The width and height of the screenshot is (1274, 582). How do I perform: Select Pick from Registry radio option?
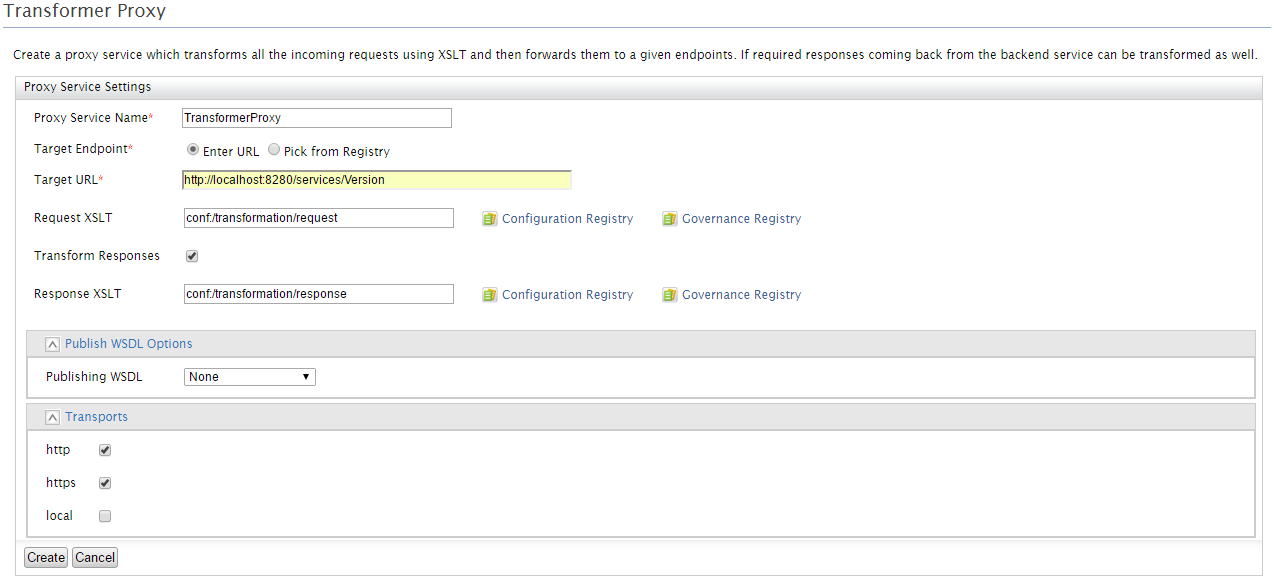274,150
